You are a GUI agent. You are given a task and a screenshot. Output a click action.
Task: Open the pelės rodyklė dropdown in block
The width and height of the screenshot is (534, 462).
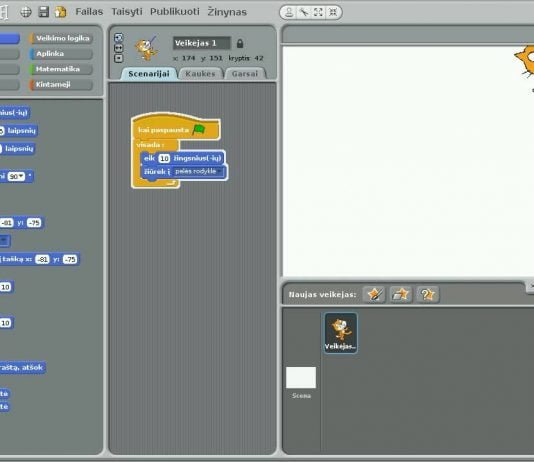(x=199, y=171)
